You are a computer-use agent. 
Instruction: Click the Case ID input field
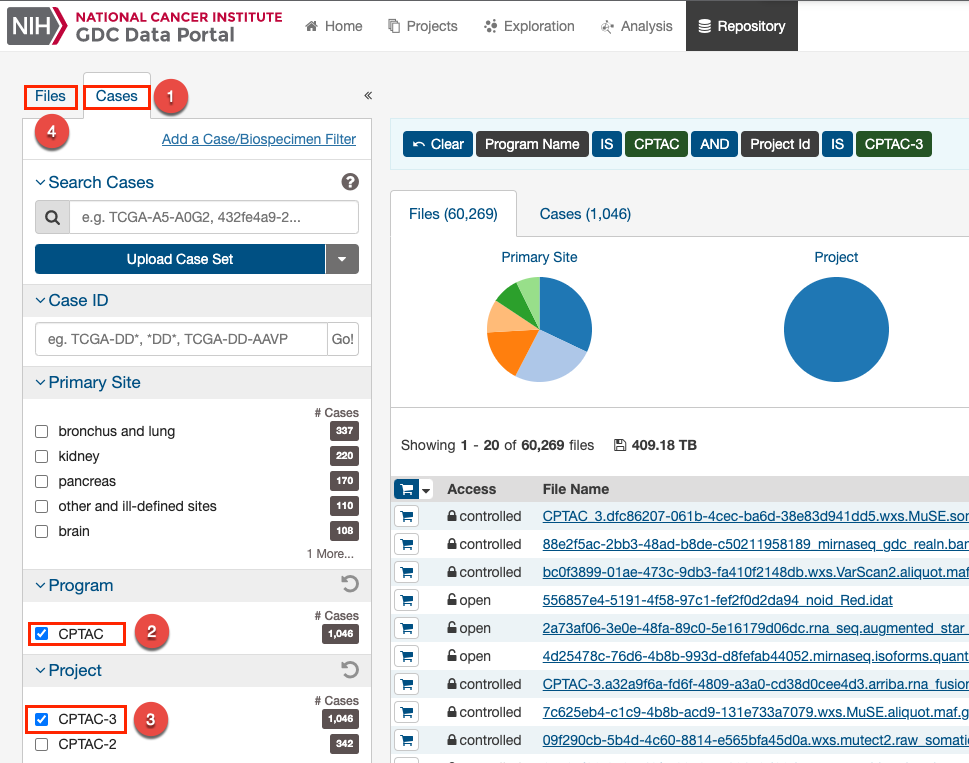(x=181, y=339)
